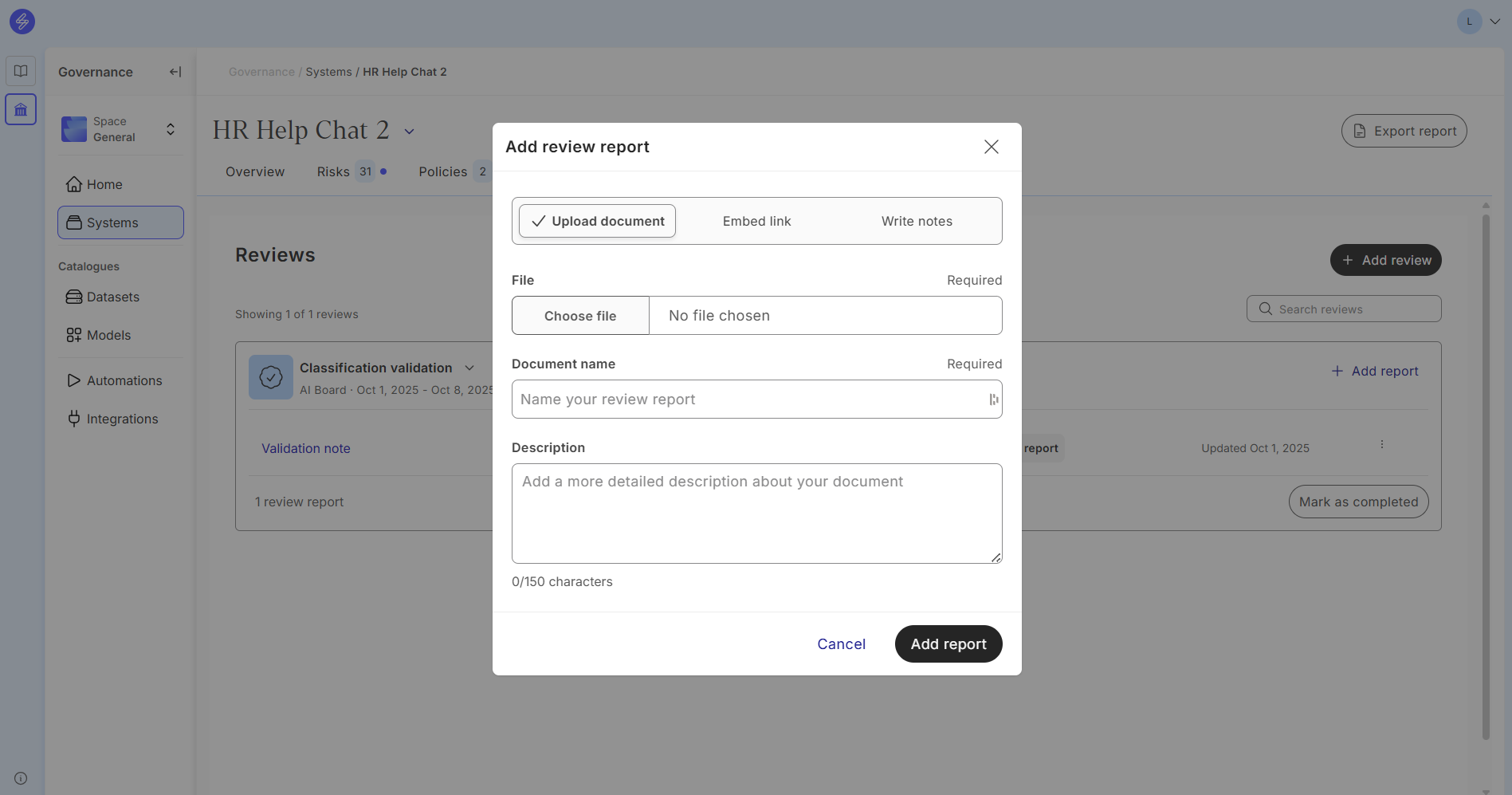Click the lightning bolt app logo
This screenshot has width=1512, height=795.
tap(22, 22)
